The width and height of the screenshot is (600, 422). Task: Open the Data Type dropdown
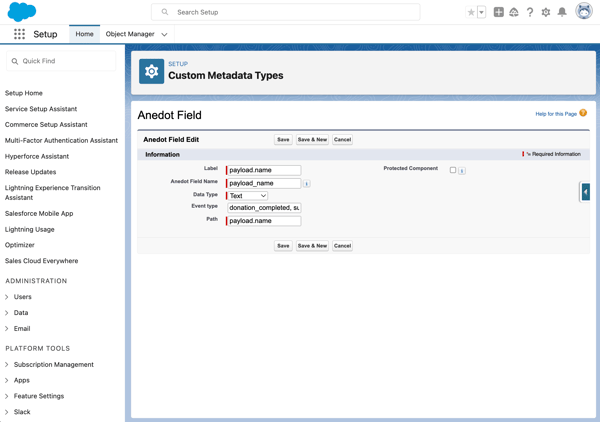[248, 196]
